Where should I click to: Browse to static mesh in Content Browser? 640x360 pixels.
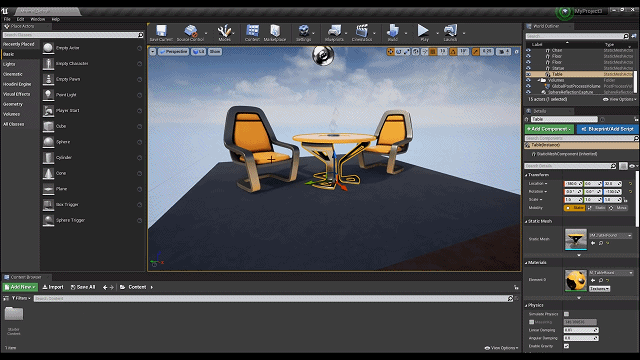(x=601, y=243)
